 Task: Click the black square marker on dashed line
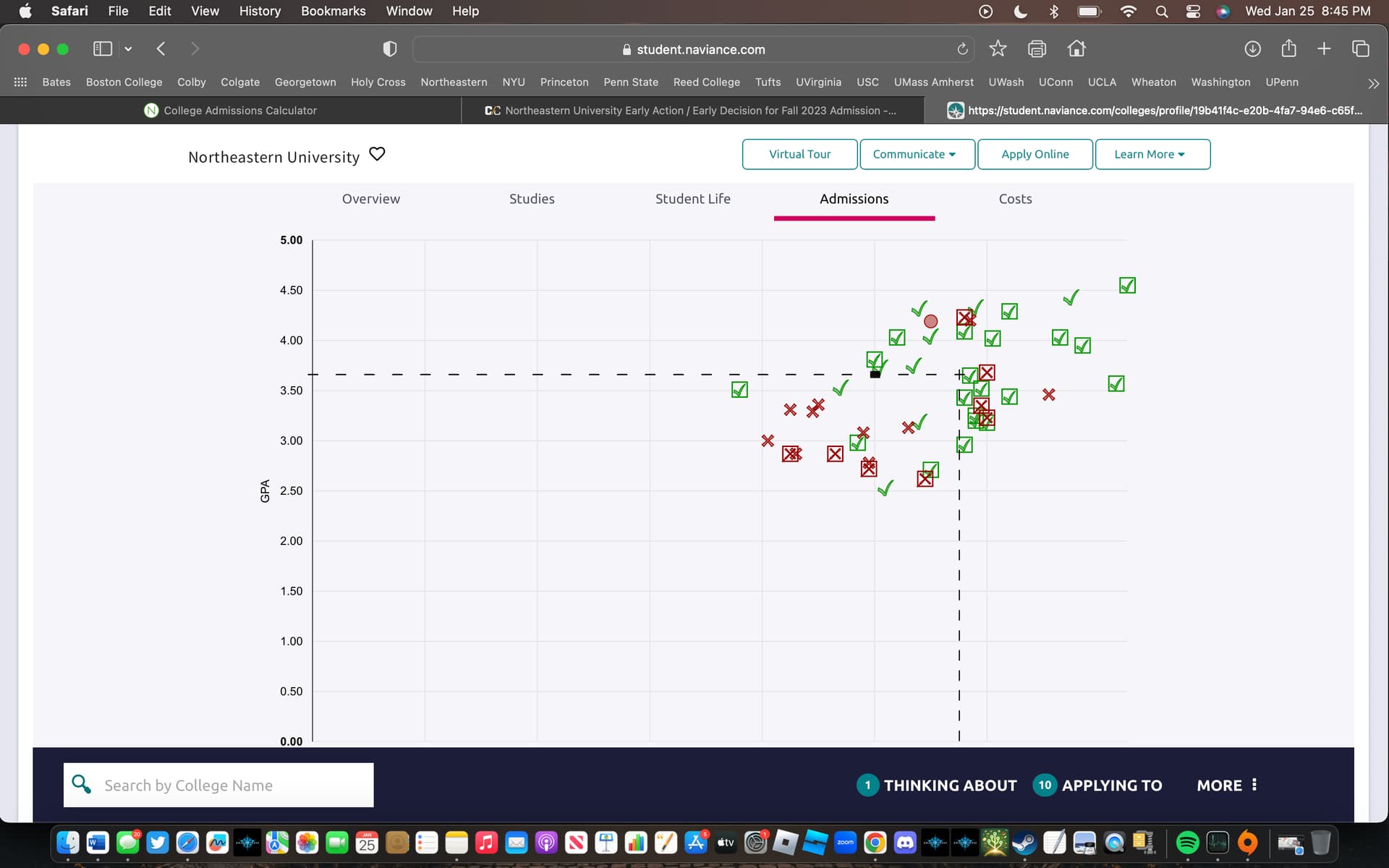point(875,374)
